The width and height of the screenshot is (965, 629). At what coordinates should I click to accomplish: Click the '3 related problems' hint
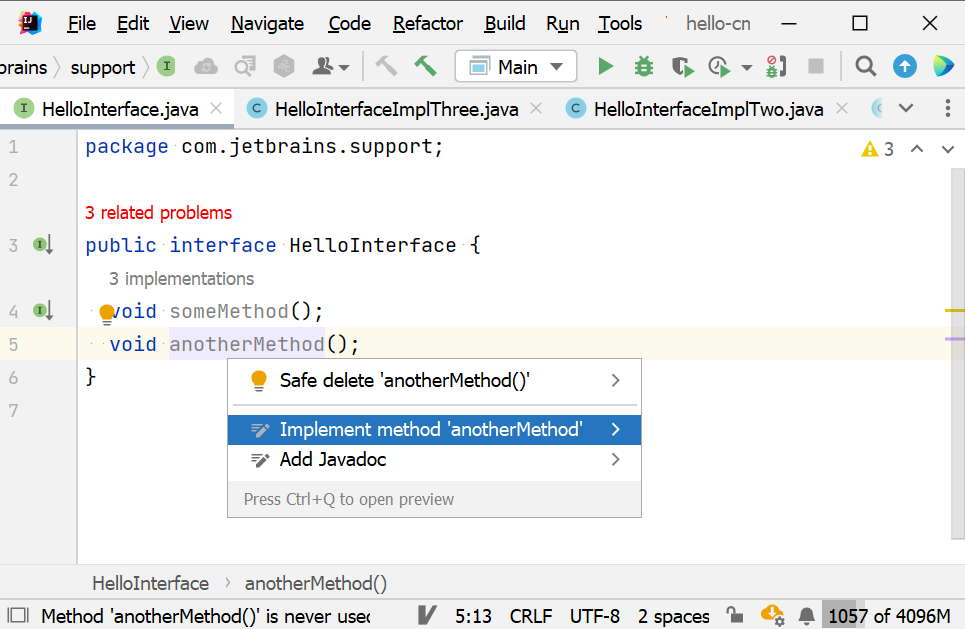click(x=158, y=213)
